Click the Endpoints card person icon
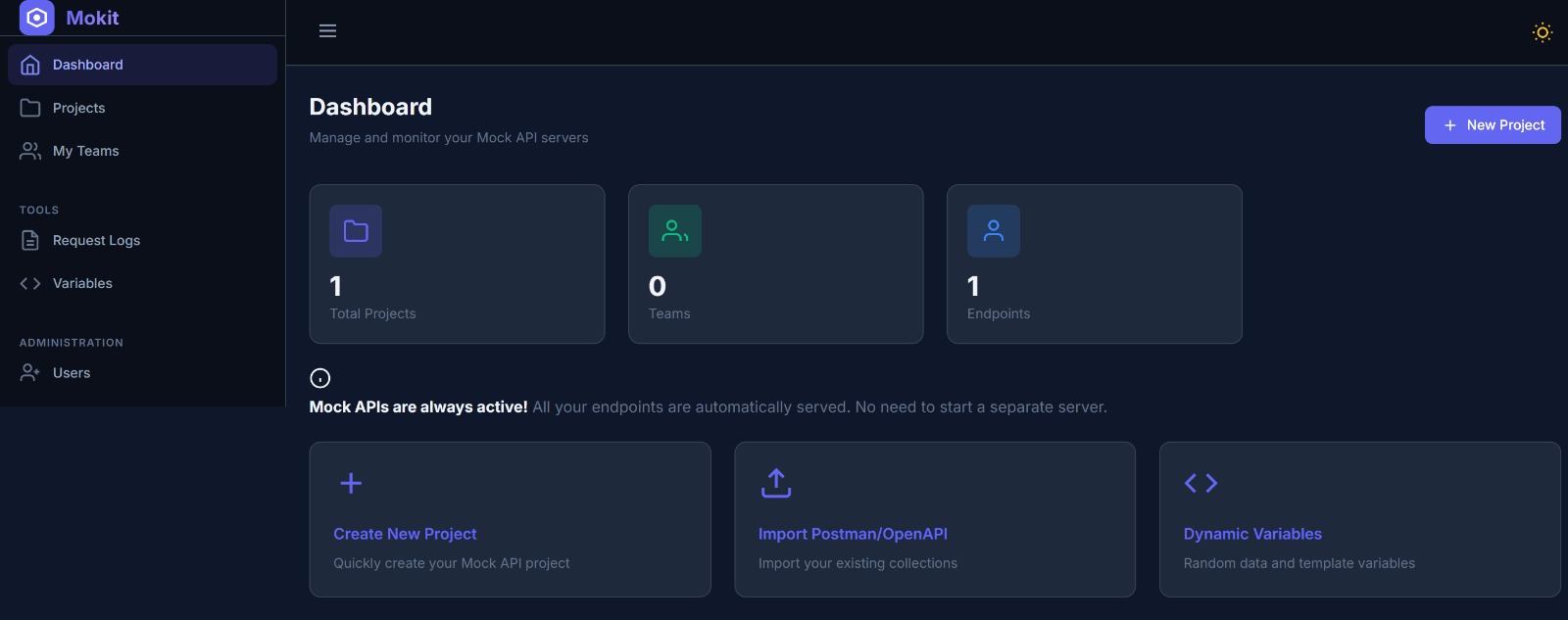Screen dimensions: 1568x620 [994, 231]
